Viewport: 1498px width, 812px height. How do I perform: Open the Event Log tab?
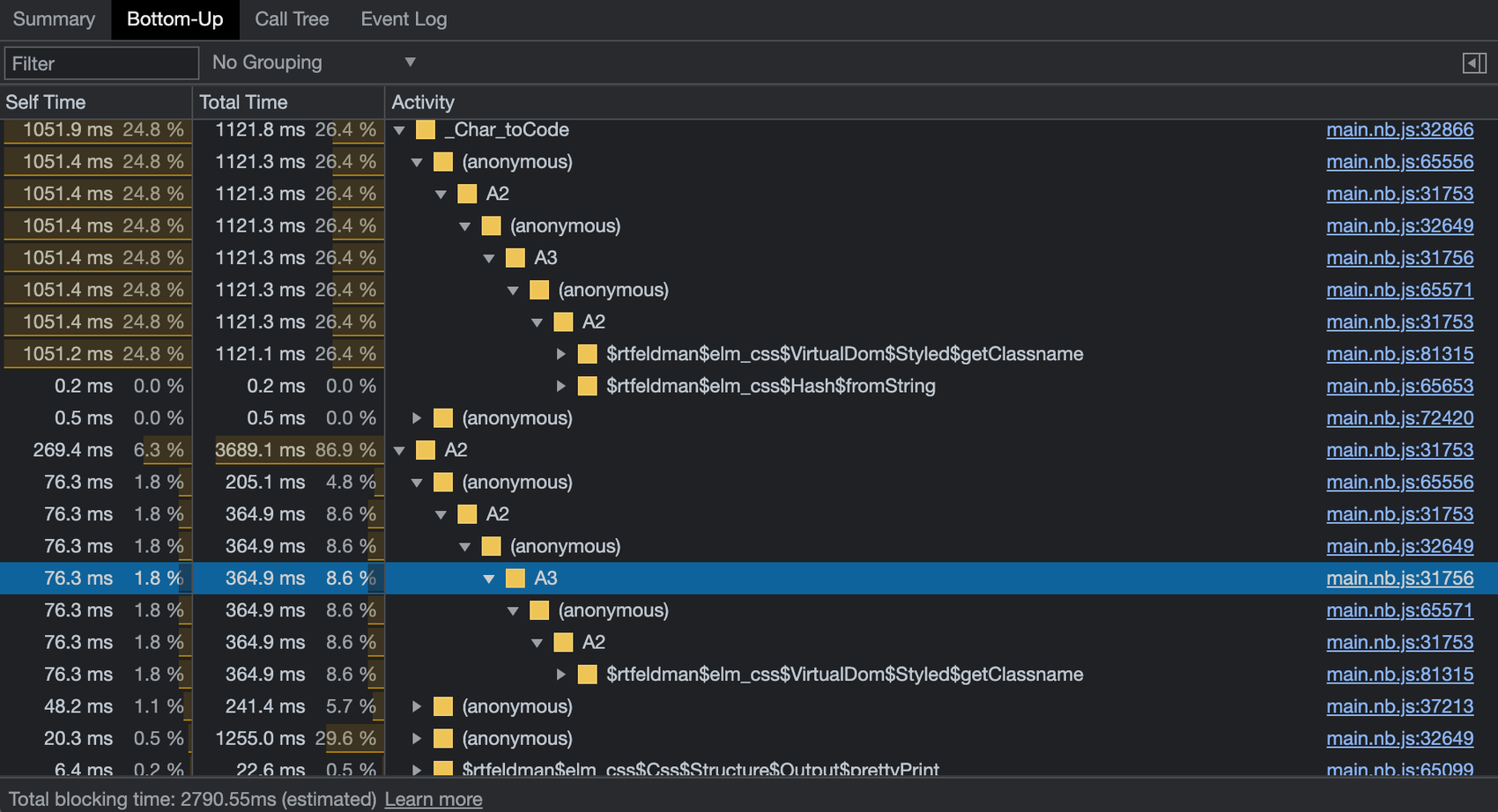[404, 19]
